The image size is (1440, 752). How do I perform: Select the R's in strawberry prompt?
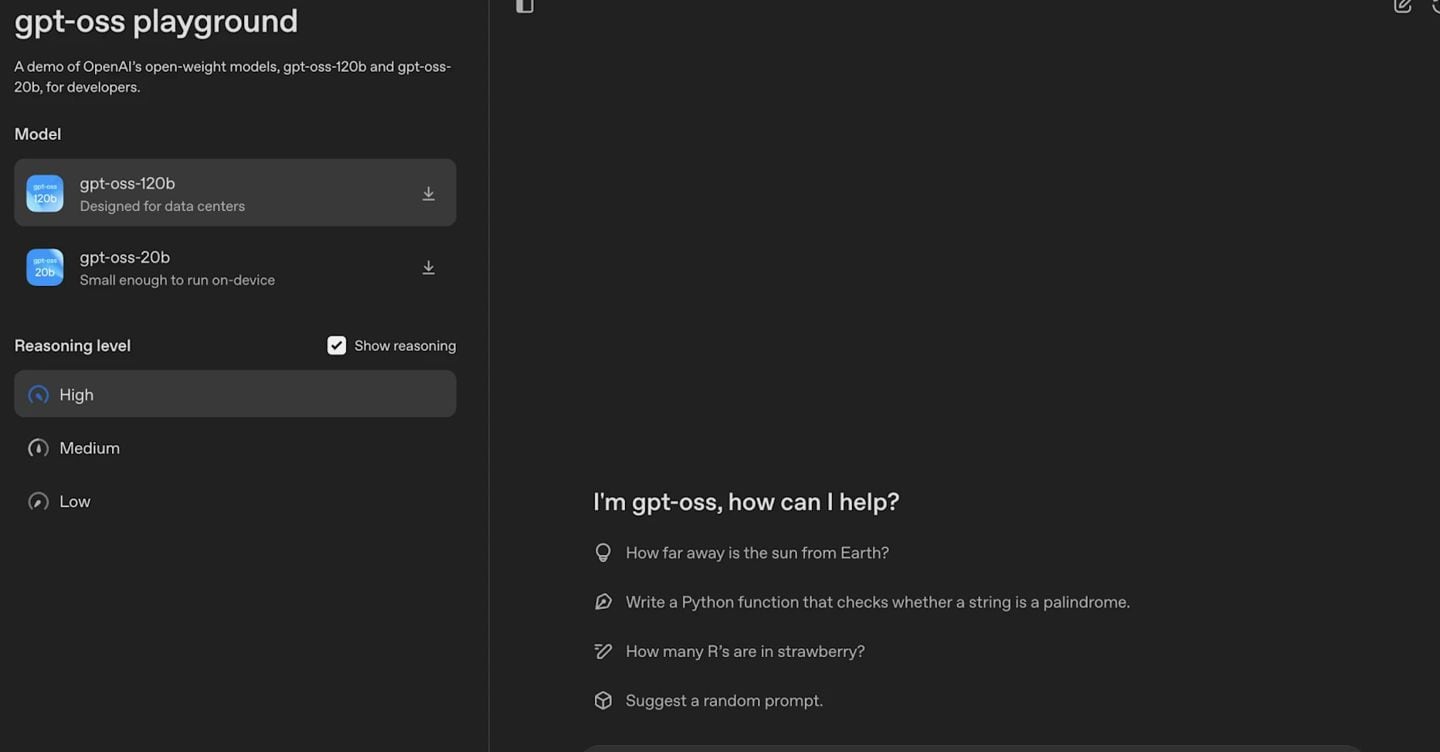[745, 652]
